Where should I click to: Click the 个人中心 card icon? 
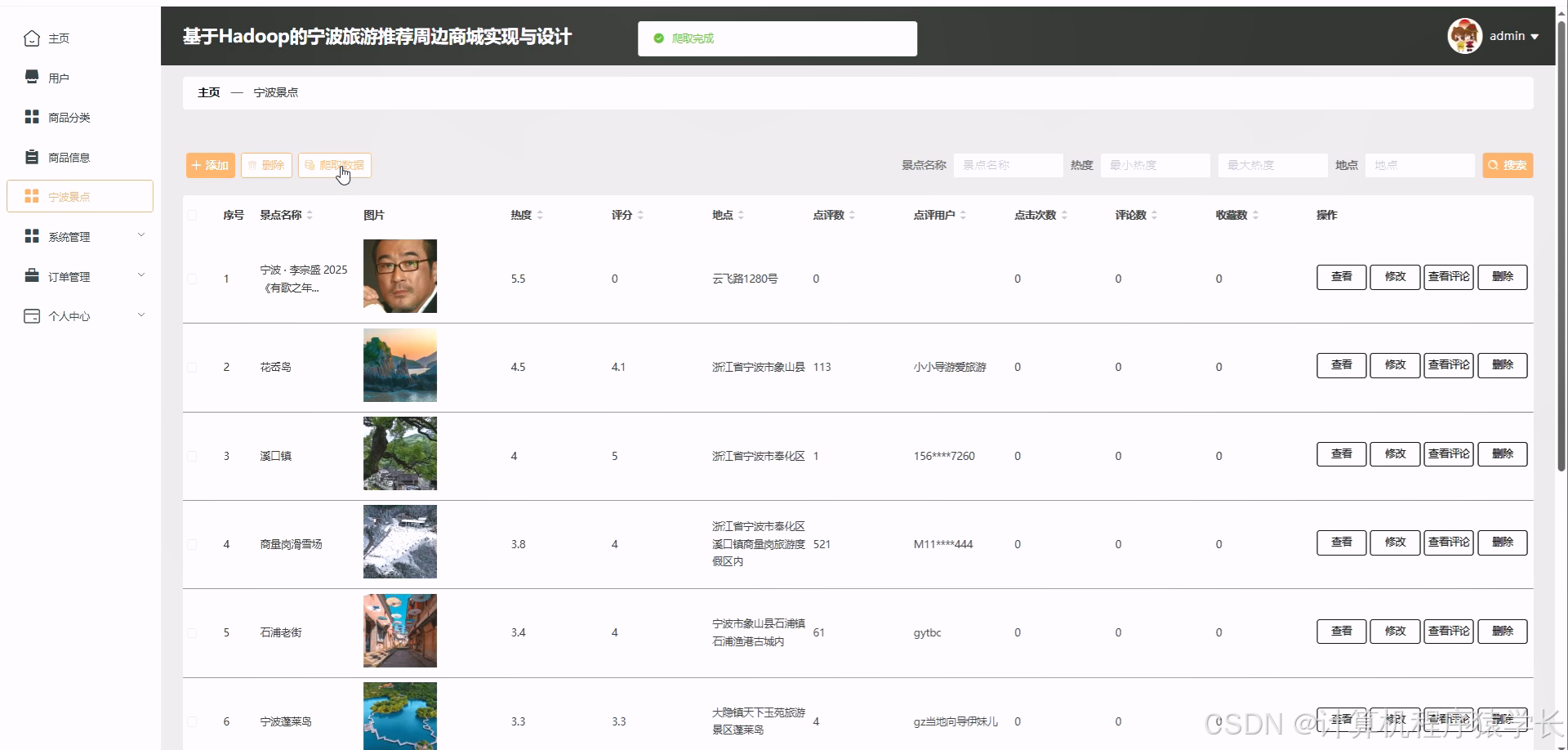pyautogui.click(x=32, y=316)
